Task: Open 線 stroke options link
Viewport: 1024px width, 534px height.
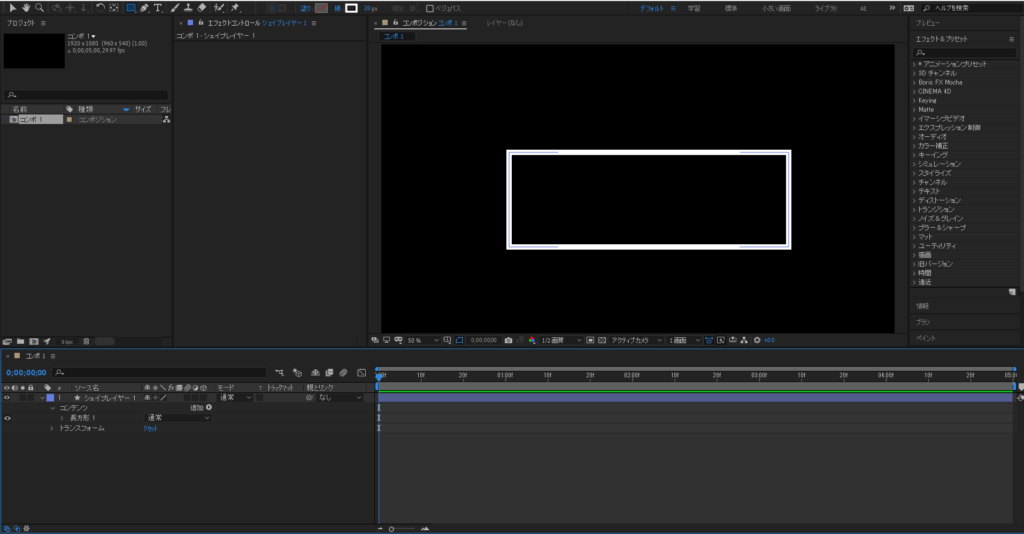Action: [x=338, y=8]
